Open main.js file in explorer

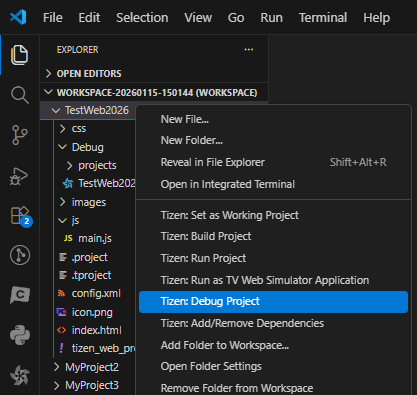pyautogui.click(x=95, y=238)
